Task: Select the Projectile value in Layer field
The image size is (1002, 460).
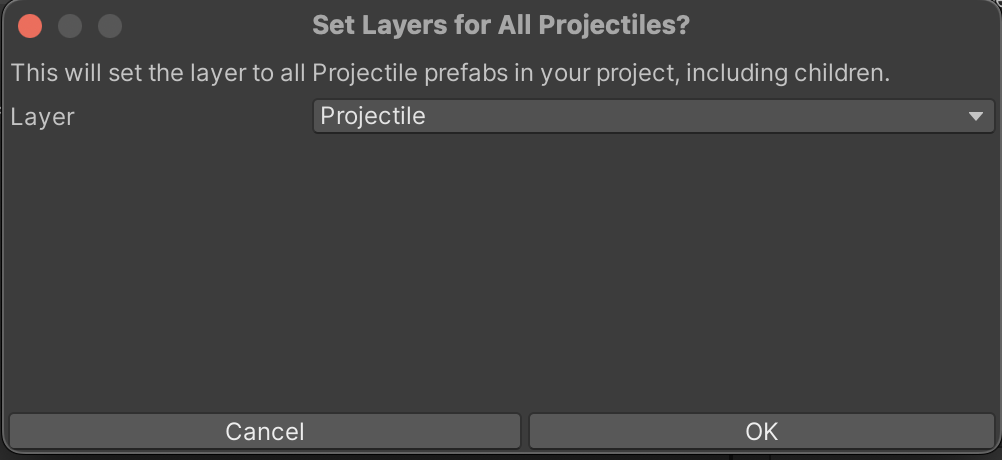Action: [x=373, y=116]
